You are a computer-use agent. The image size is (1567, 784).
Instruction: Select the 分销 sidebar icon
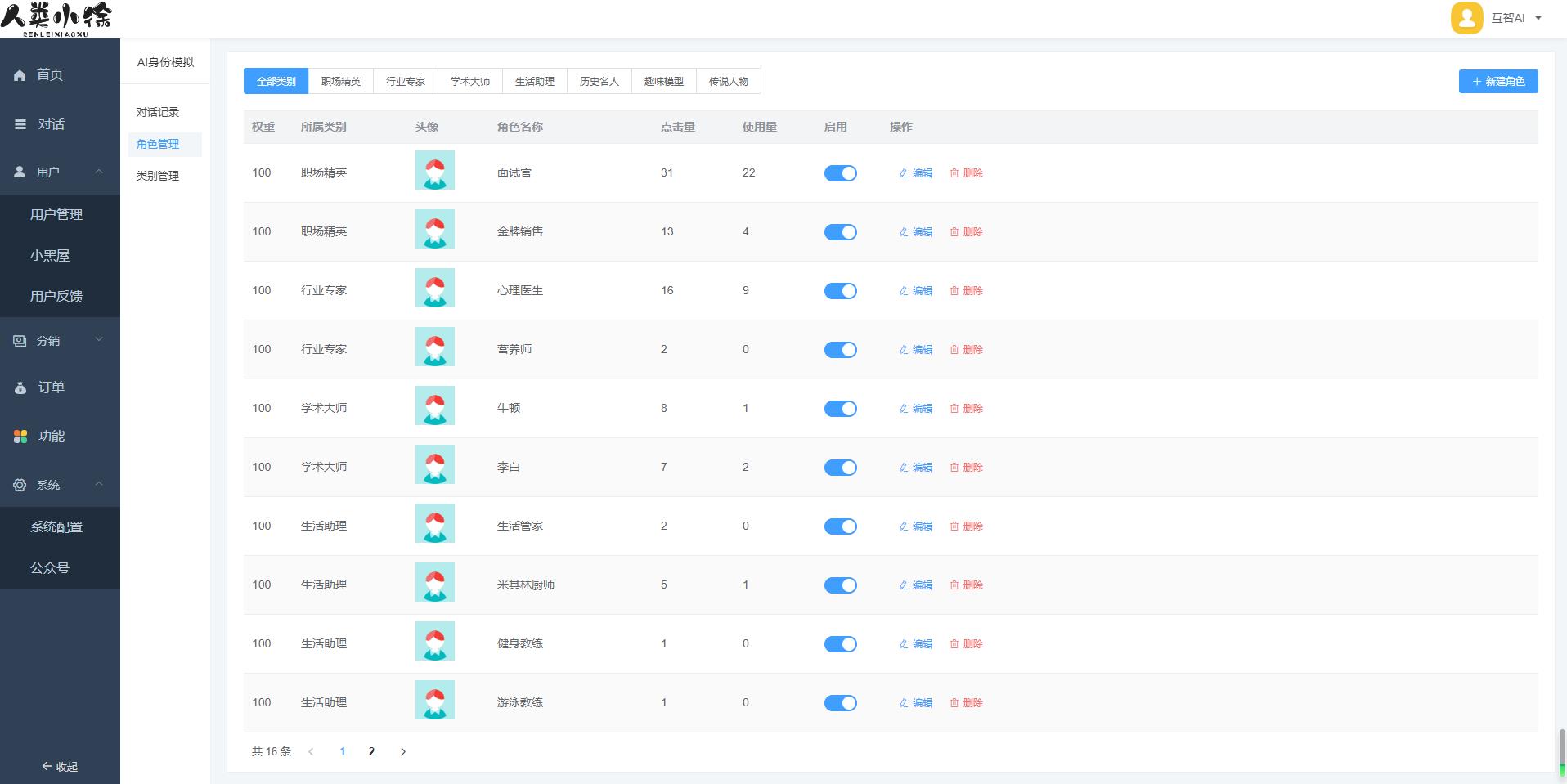[20, 341]
